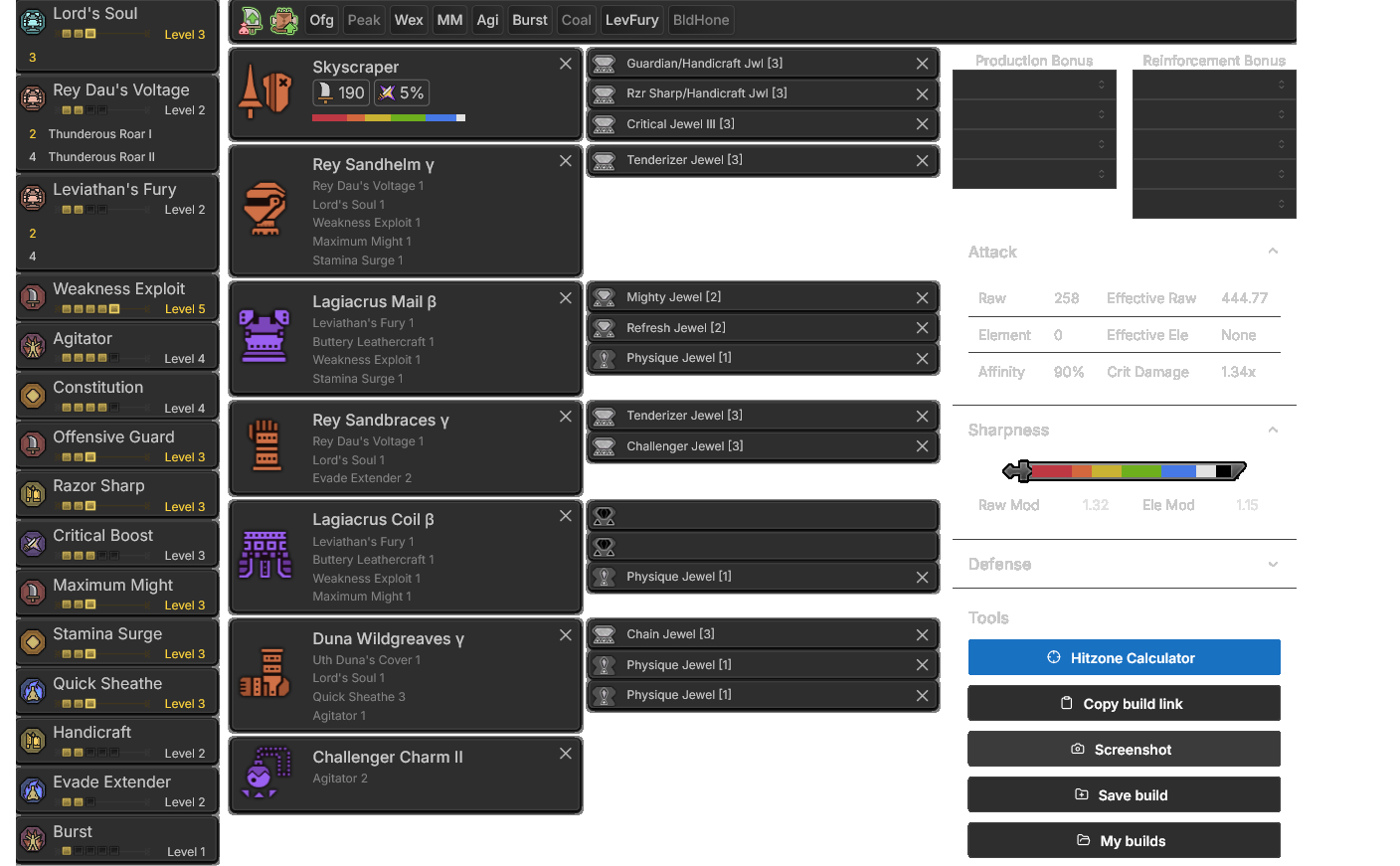Image resolution: width=1400 pixels, height=866 pixels.
Task: Click the second palico icon in top bar
Action: point(284,20)
